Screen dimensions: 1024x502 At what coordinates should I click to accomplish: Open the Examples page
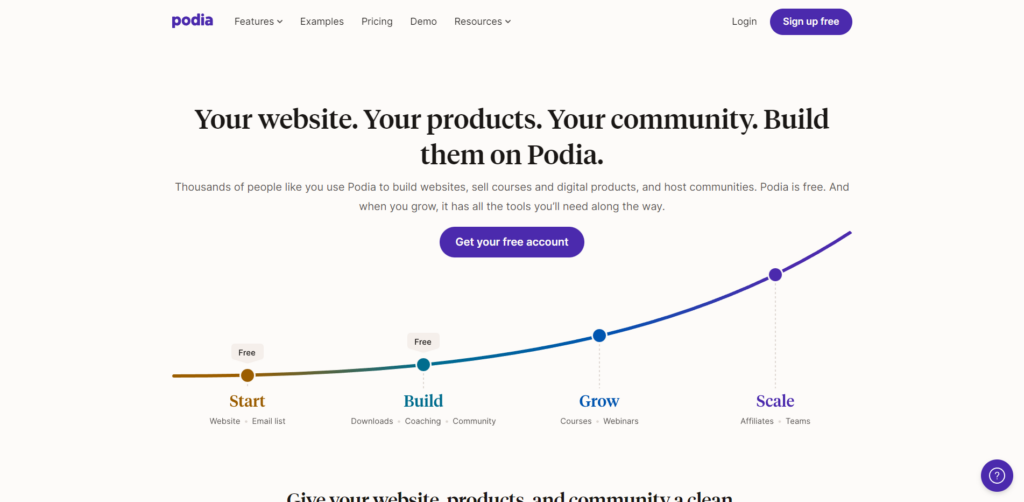click(322, 22)
